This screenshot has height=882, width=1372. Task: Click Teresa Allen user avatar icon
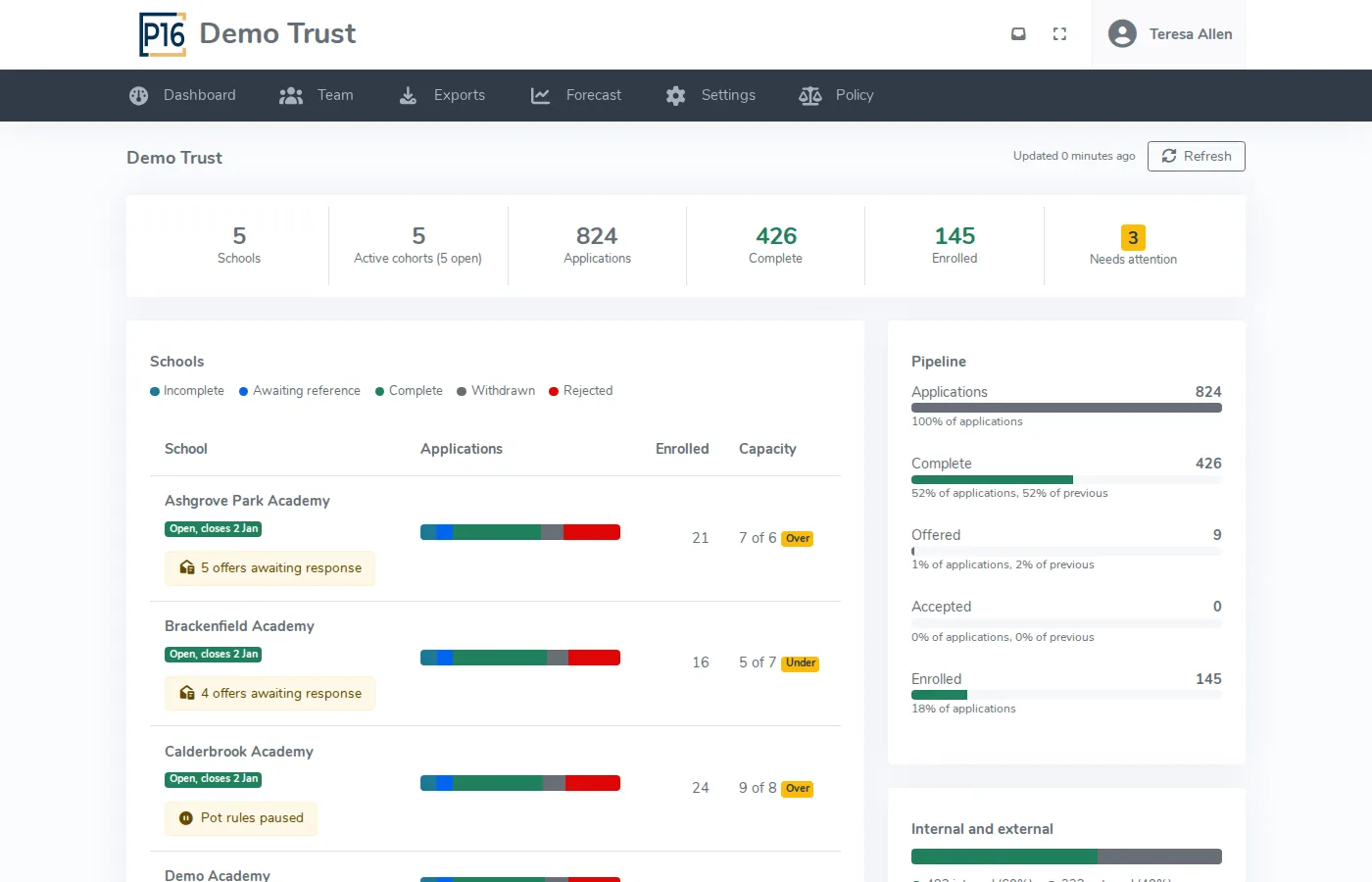1122,33
